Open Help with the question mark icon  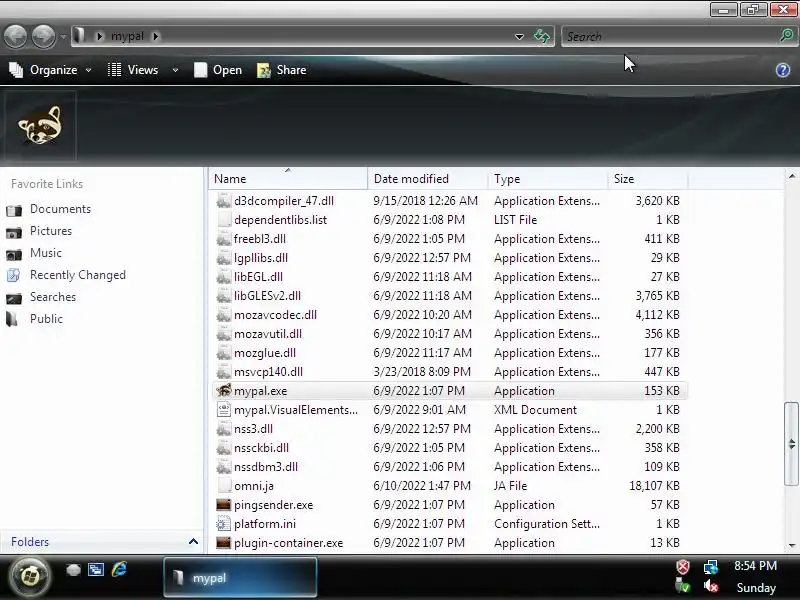[783, 70]
